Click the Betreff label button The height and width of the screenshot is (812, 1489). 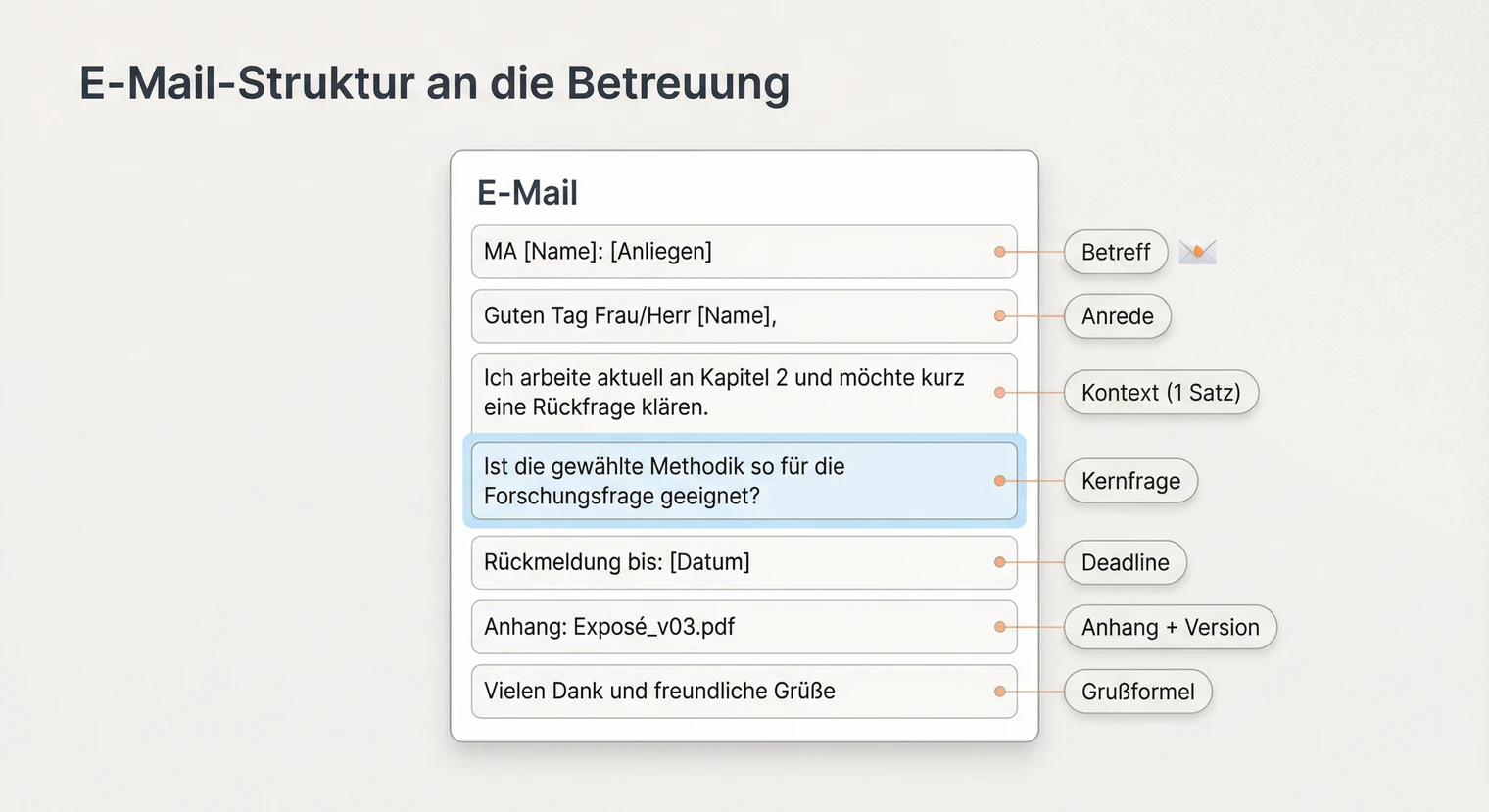click(1115, 252)
